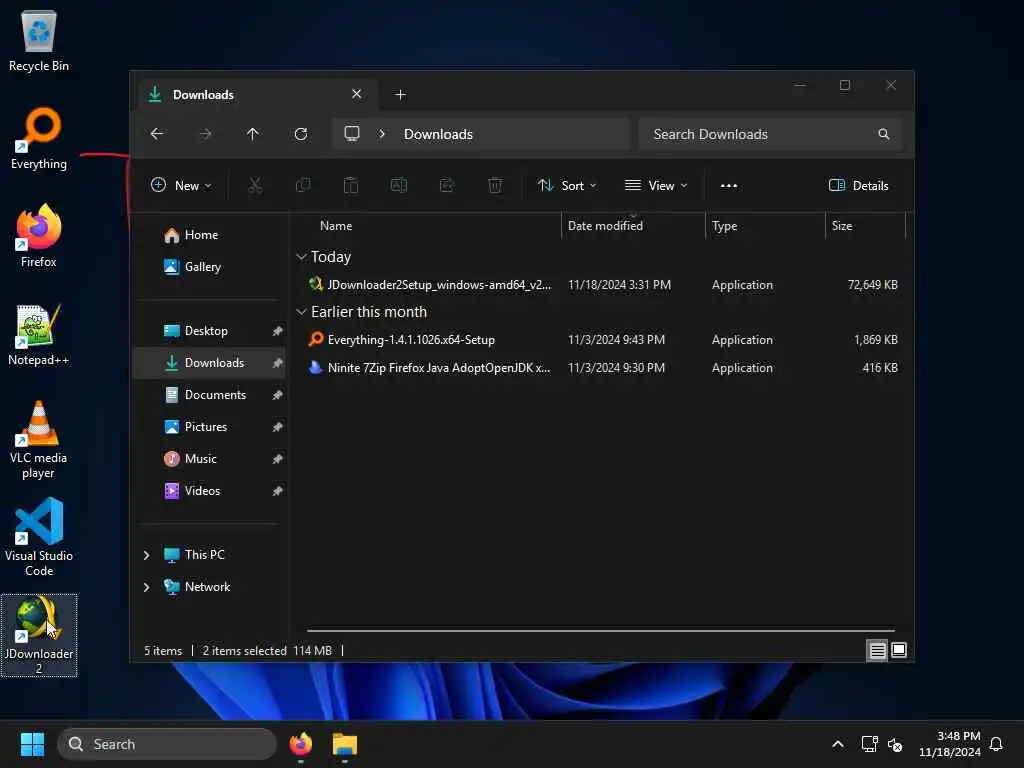Unpin Pictures from quick access
This screenshot has height=768, width=1024.
278,427
